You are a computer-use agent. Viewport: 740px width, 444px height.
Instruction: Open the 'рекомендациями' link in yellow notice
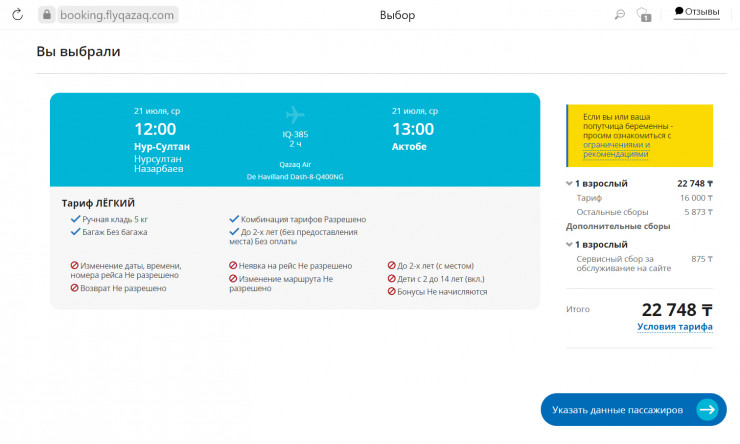(x=615, y=154)
